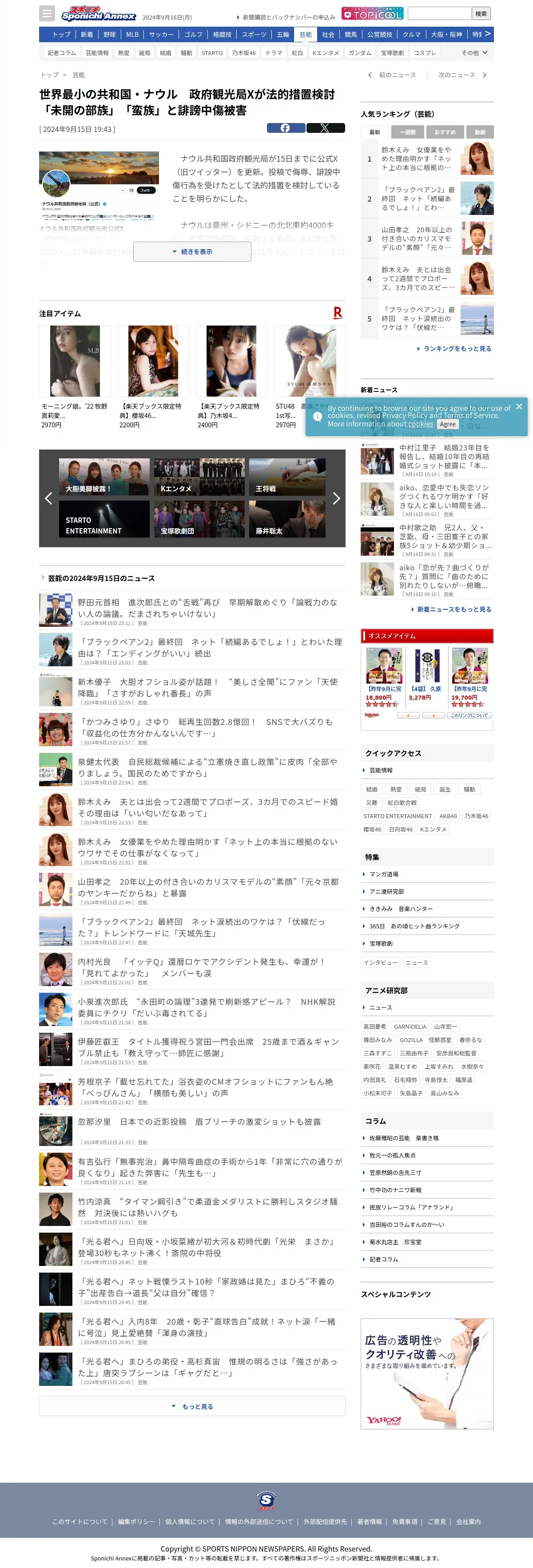Select the 宝塚歌劇 sub-category
The width and height of the screenshot is (533, 1568).
point(393,53)
